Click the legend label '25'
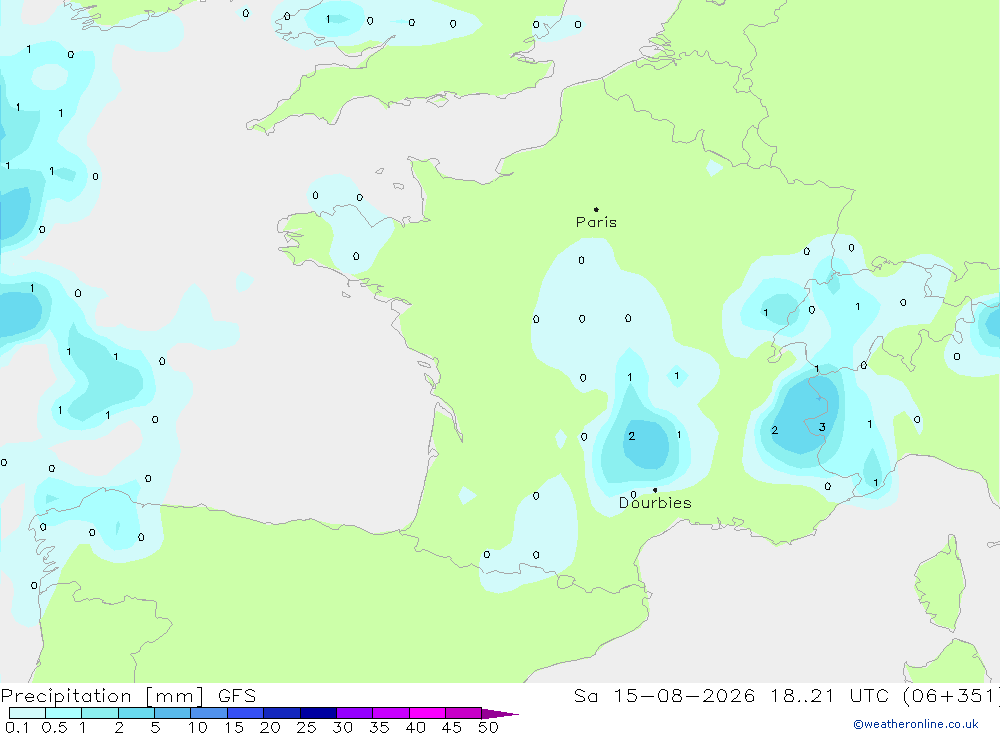Image resolution: width=1000 pixels, height=733 pixels. tap(306, 727)
